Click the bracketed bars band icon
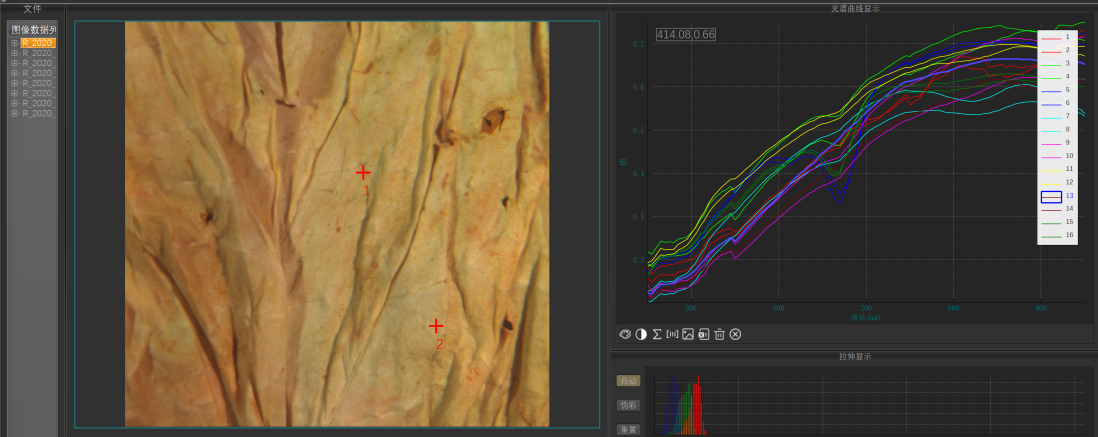 [672, 334]
